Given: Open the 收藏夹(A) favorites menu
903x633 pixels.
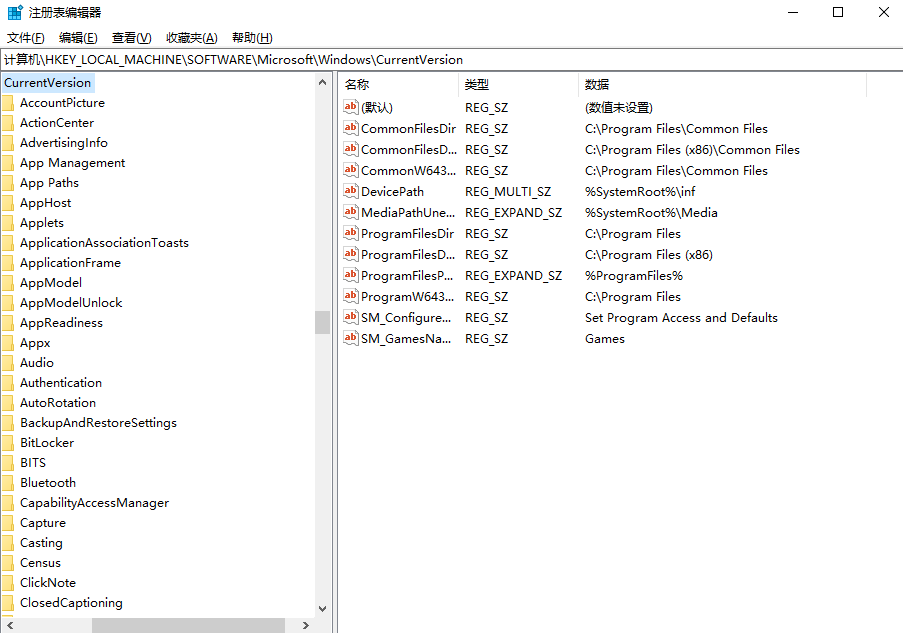Looking at the screenshot, I should 191,38.
